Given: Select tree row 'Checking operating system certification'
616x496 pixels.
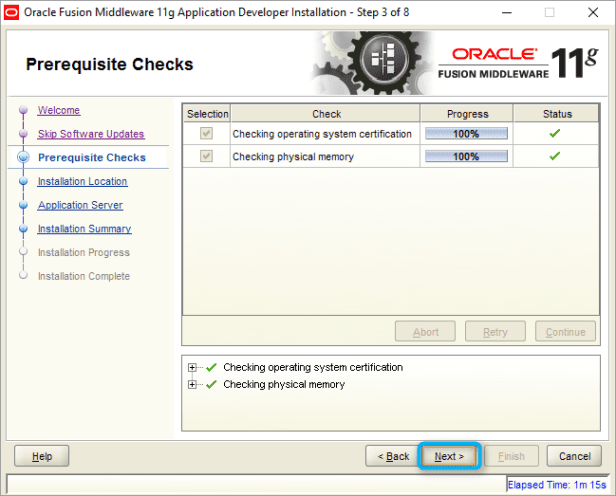Looking at the screenshot, I should (313, 367).
